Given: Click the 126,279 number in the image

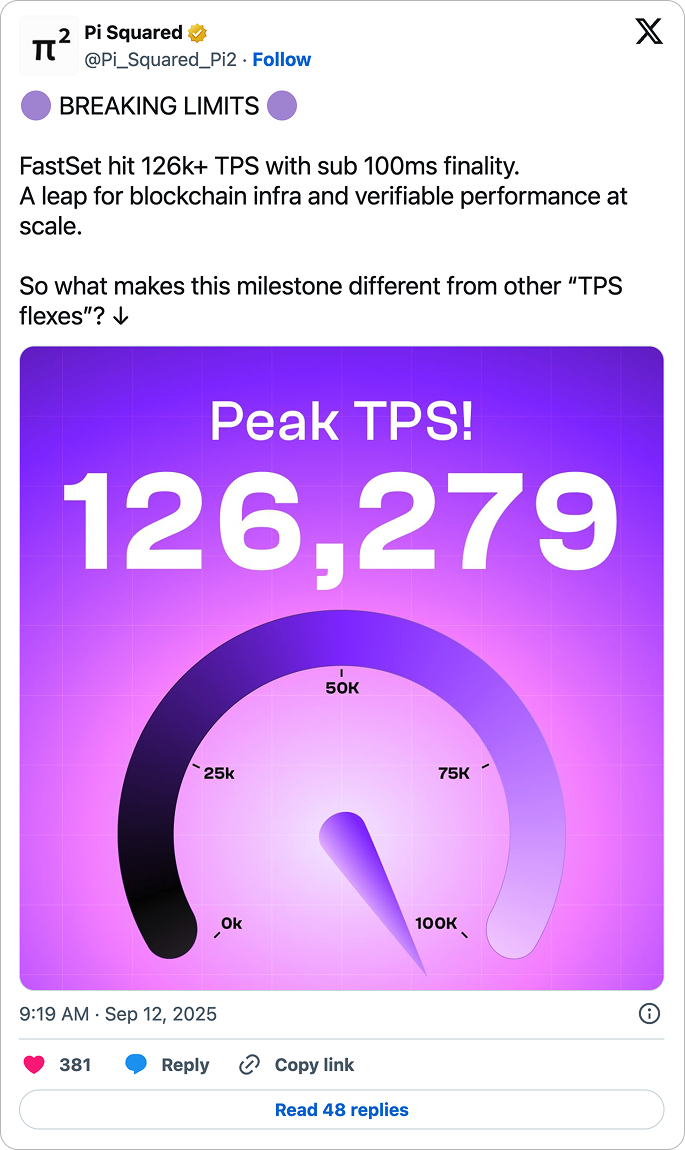Looking at the screenshot, I should pyautogui.click(x=340, y=524).
